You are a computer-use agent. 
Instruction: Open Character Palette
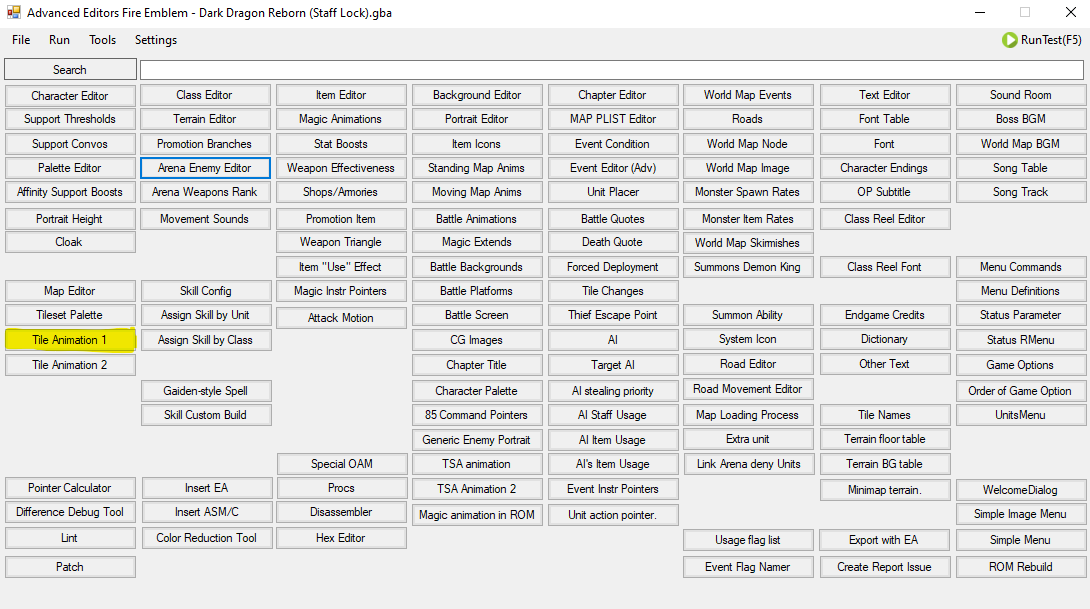(x=477, y=391)
